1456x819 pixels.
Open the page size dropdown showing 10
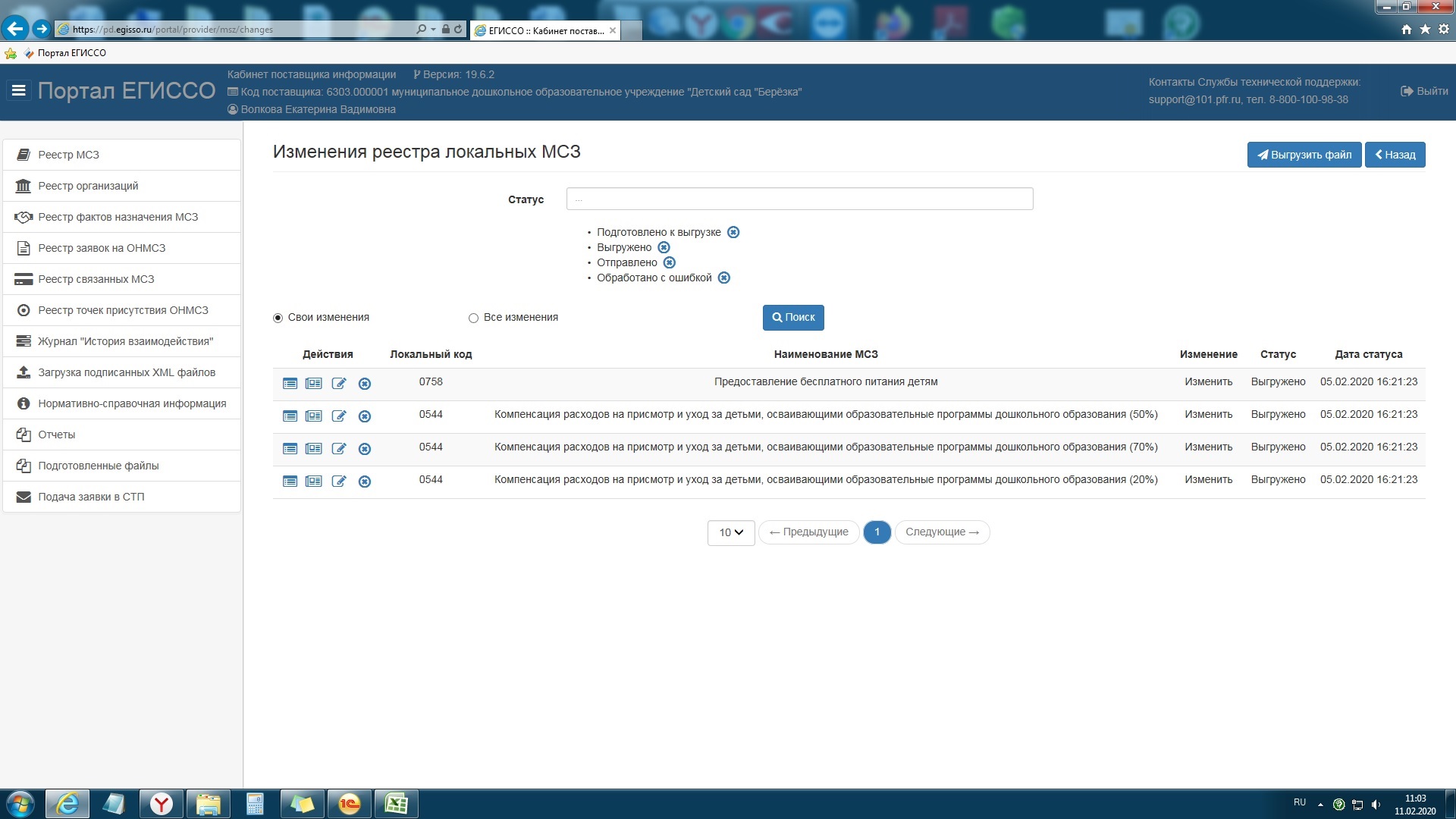click(731, 532)
